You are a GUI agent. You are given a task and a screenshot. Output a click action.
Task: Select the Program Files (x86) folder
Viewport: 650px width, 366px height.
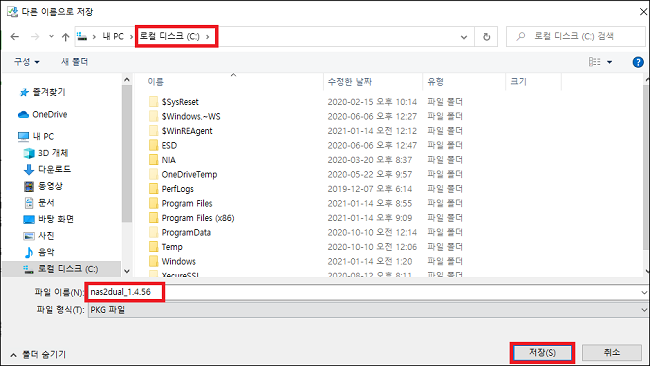pyautogui.click(x=198, y=218)
